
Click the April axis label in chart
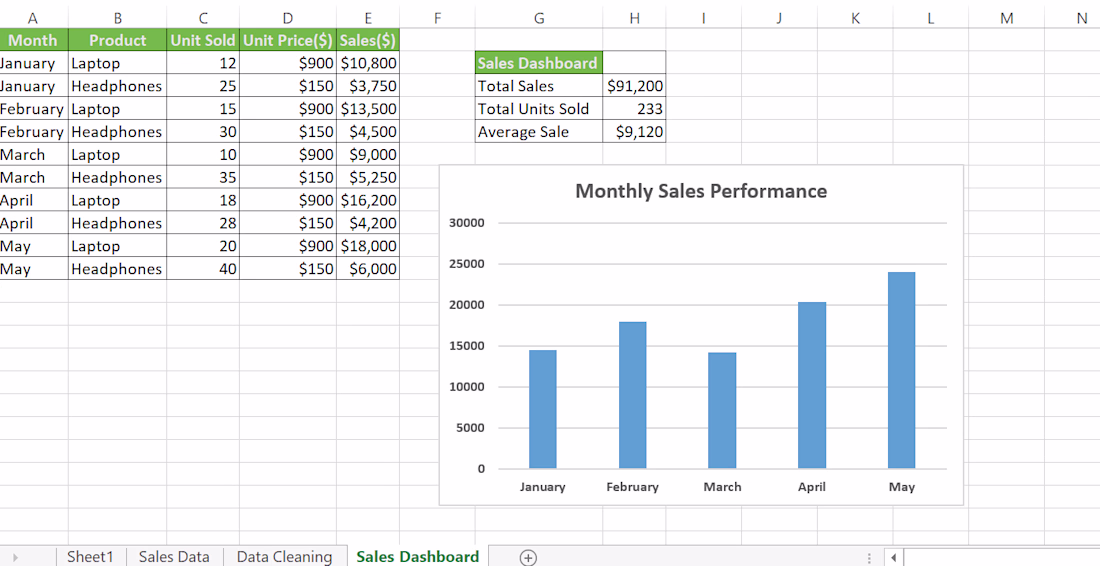[x=812, y=487]
